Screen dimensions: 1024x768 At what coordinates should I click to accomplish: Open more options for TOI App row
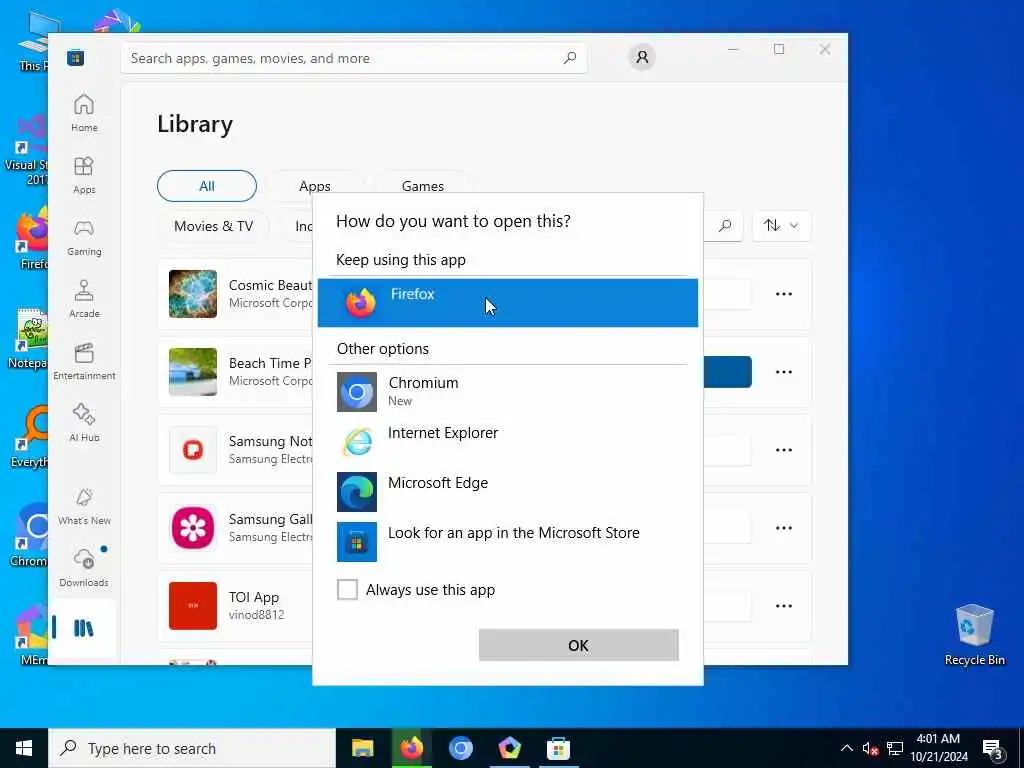click(x=784, y=606)
